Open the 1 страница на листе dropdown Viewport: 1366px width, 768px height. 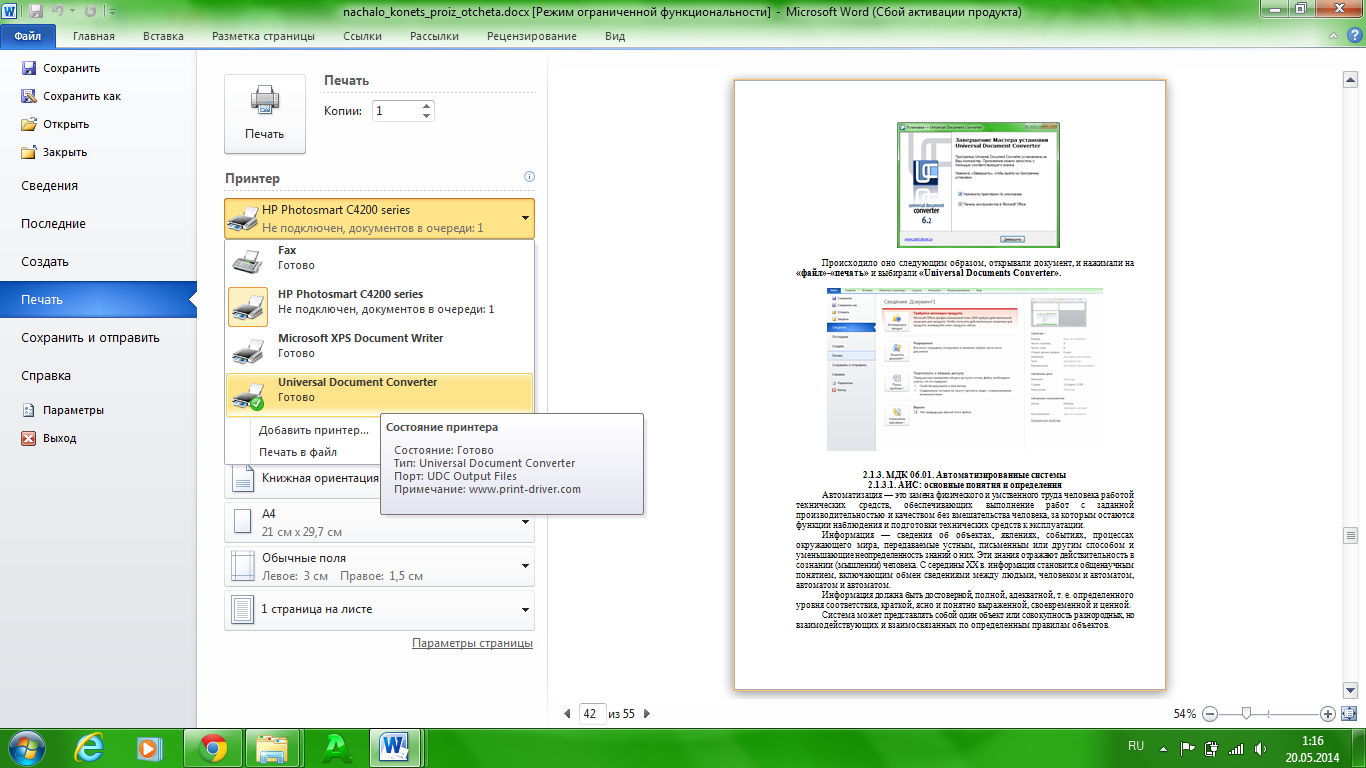pos(380,610)
